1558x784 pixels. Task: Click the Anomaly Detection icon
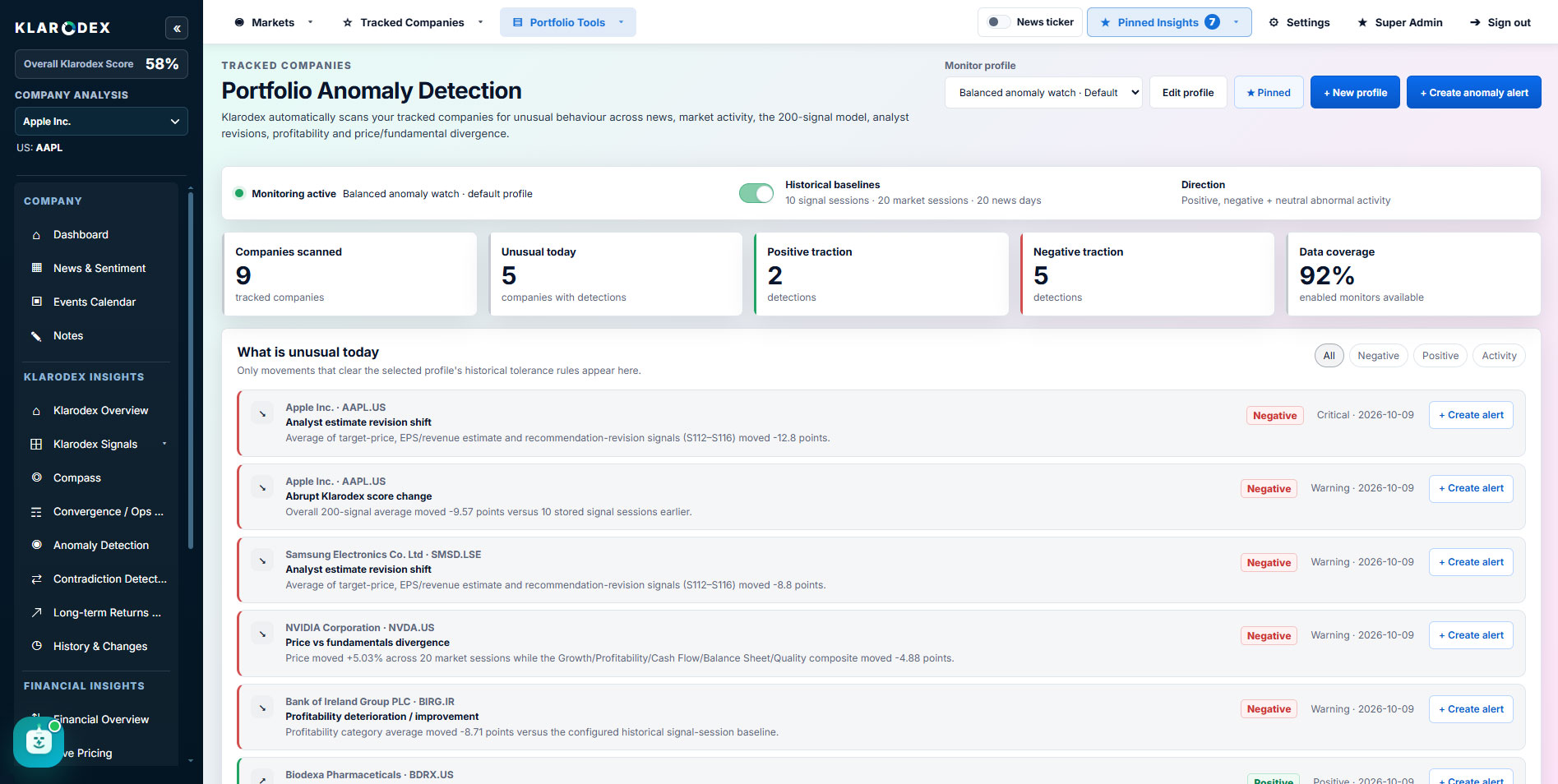[36, 546]
